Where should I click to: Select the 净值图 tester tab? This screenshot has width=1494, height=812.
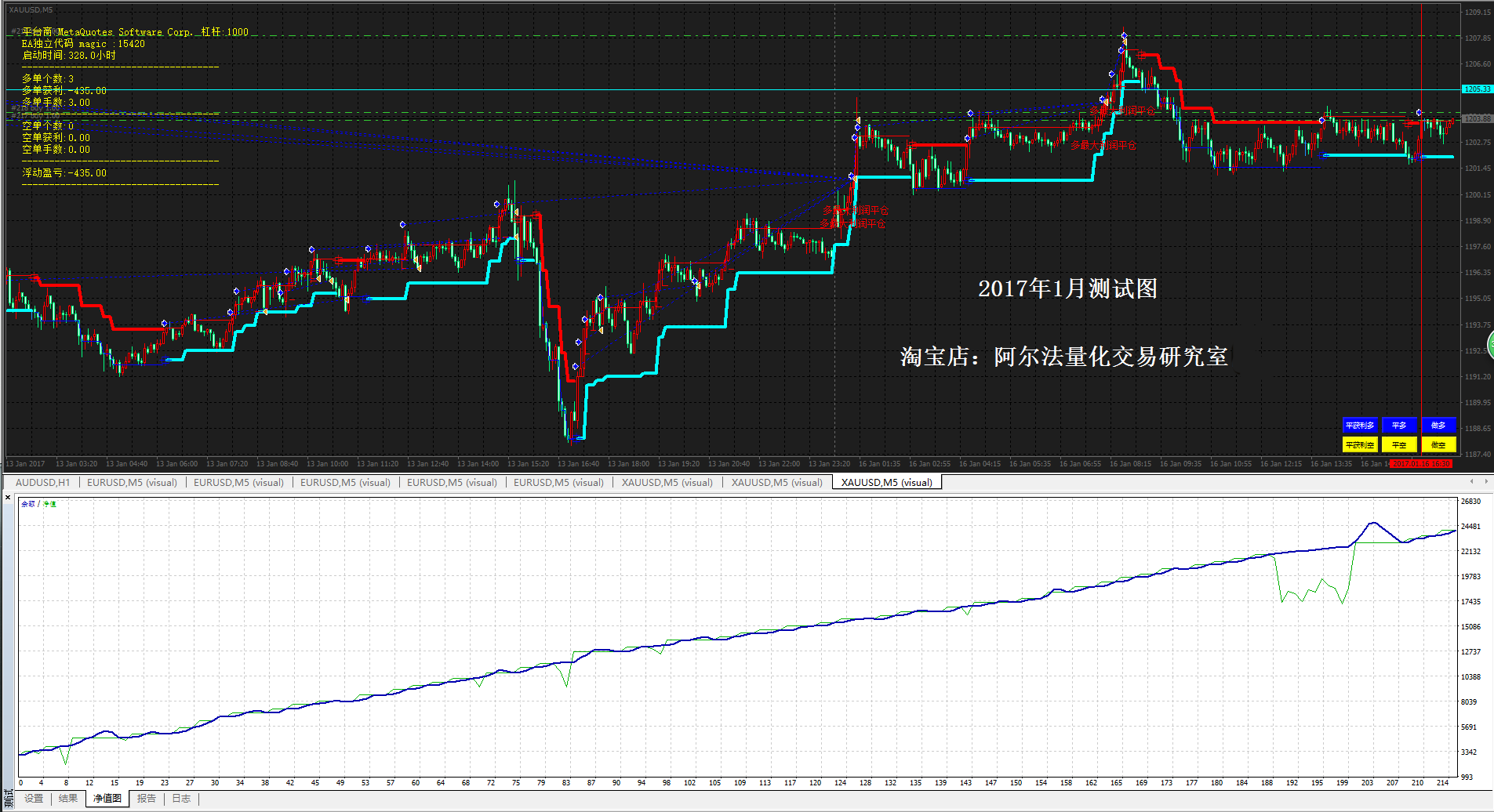click(x=107, y=799)
